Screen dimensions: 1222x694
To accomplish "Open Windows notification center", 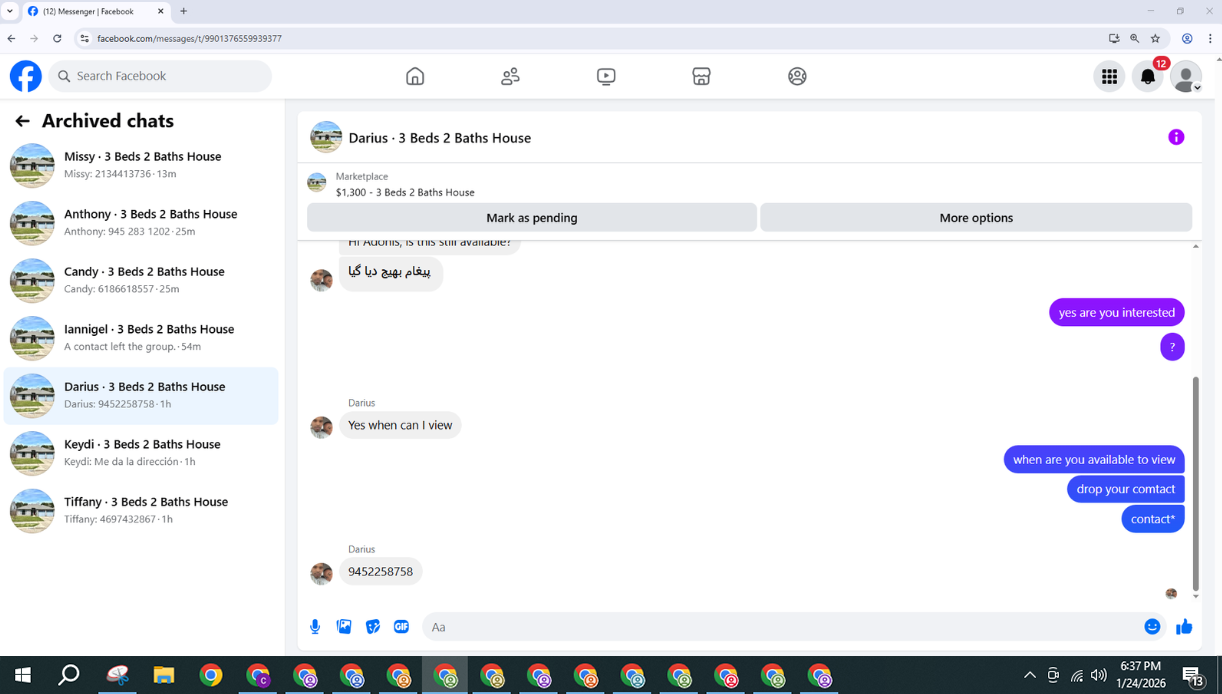I will (1192, 676).
